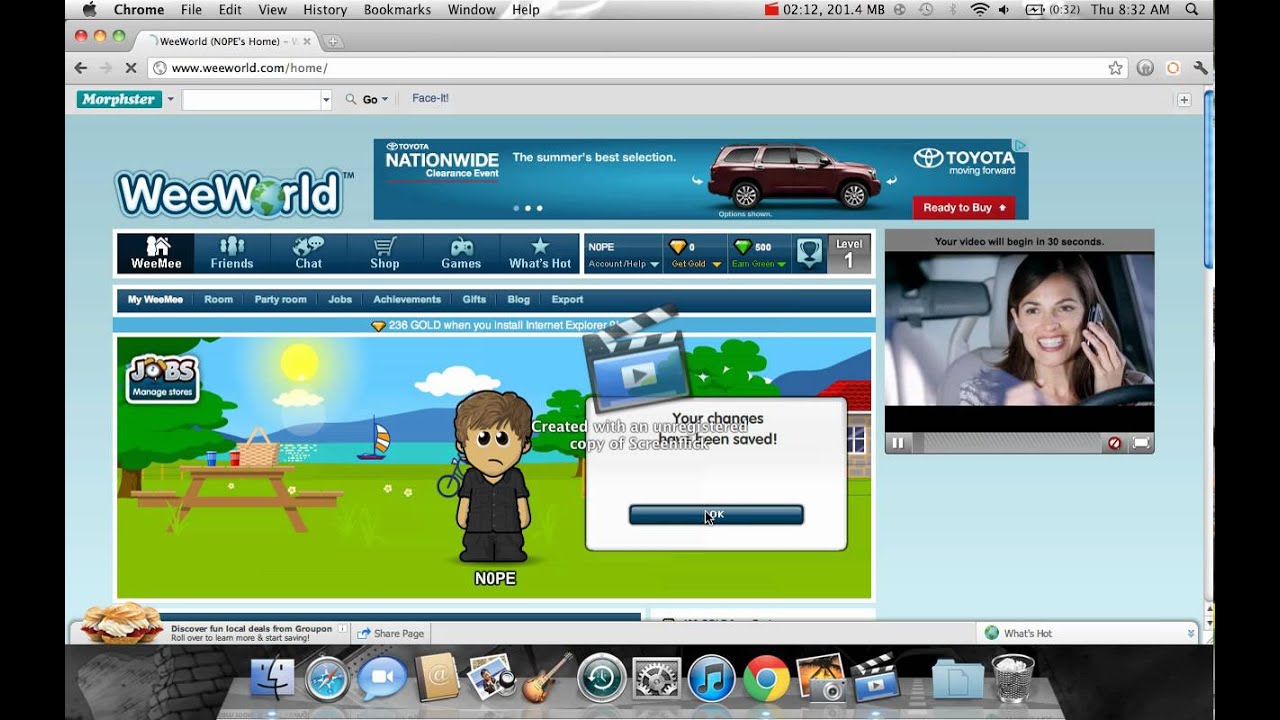Open the Export submenu item
1280x720 pixels.
coord(567,300)
